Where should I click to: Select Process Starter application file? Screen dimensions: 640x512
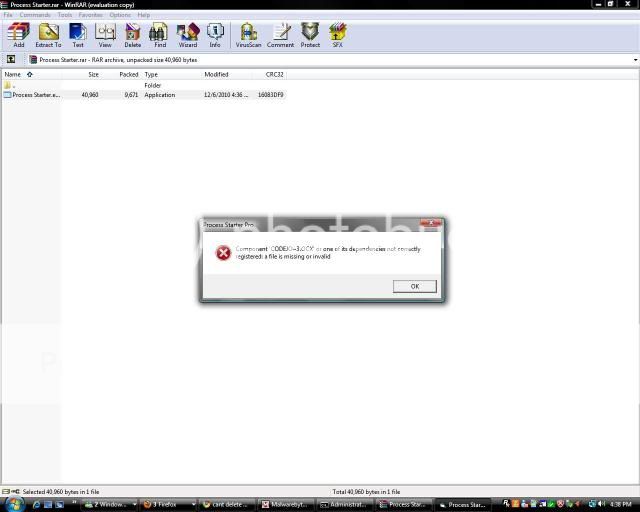point(35,95)
